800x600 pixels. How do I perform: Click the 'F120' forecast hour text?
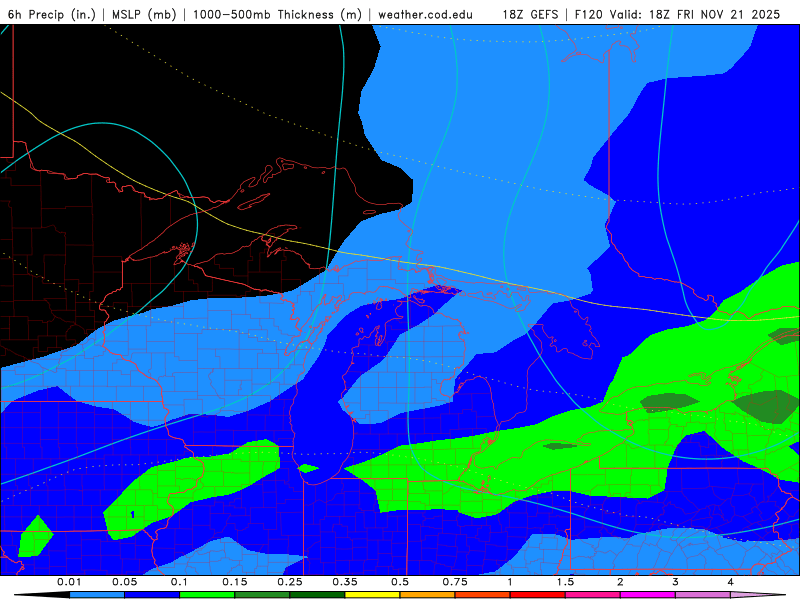click(589, 14)
